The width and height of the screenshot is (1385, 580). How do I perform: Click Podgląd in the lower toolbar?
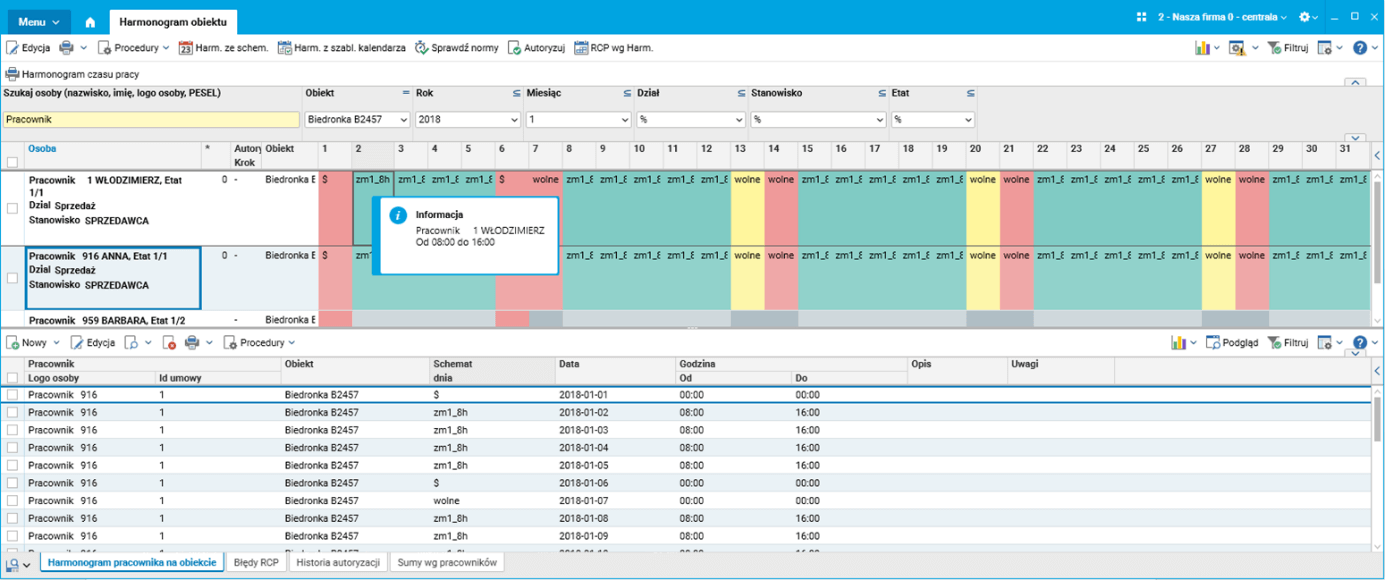1232,342
